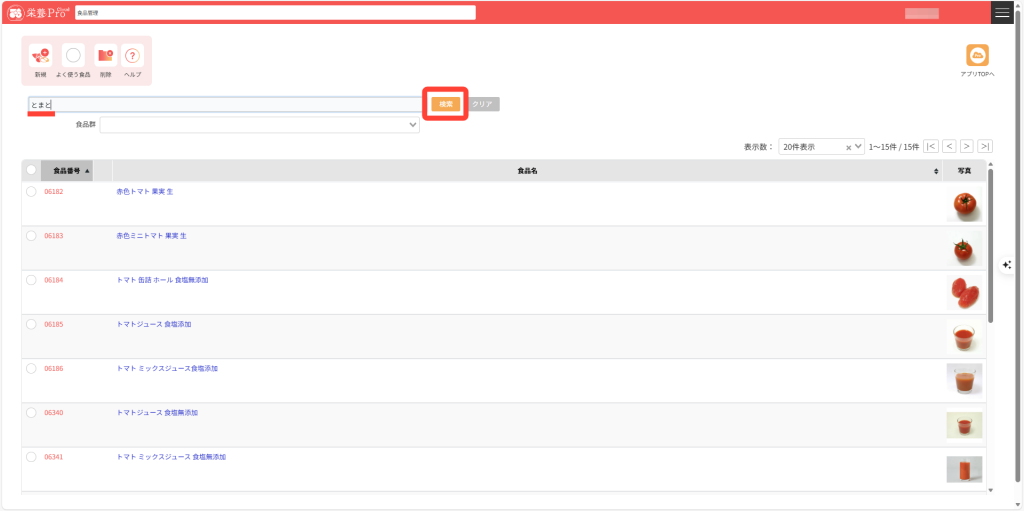Jump to the last page of results

(985, 146)
